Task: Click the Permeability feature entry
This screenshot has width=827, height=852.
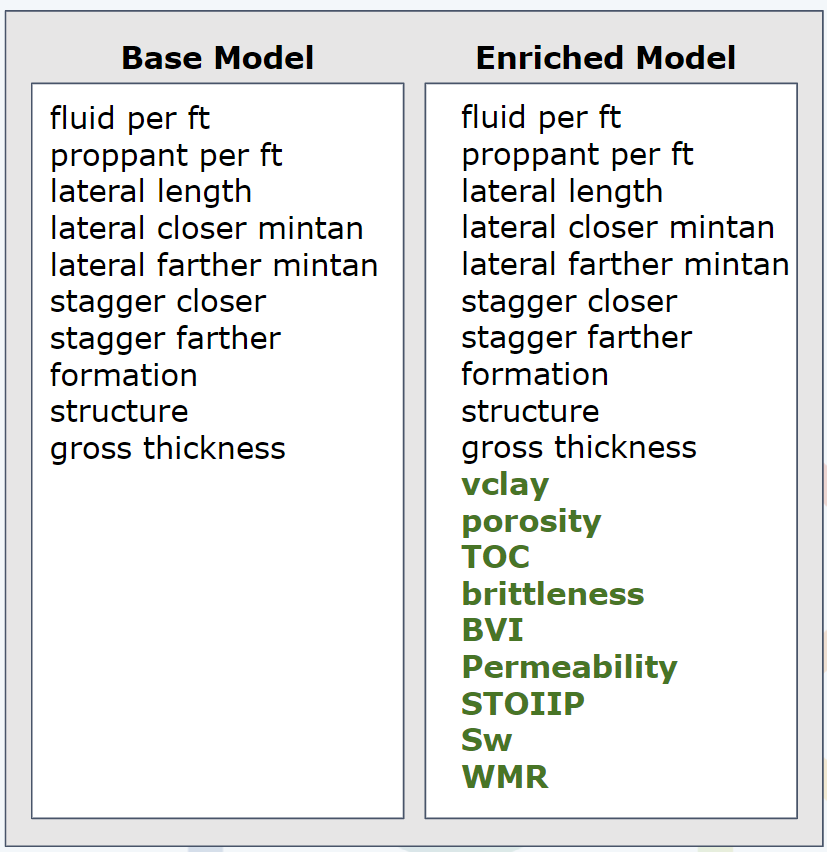Action: [569, 667]
